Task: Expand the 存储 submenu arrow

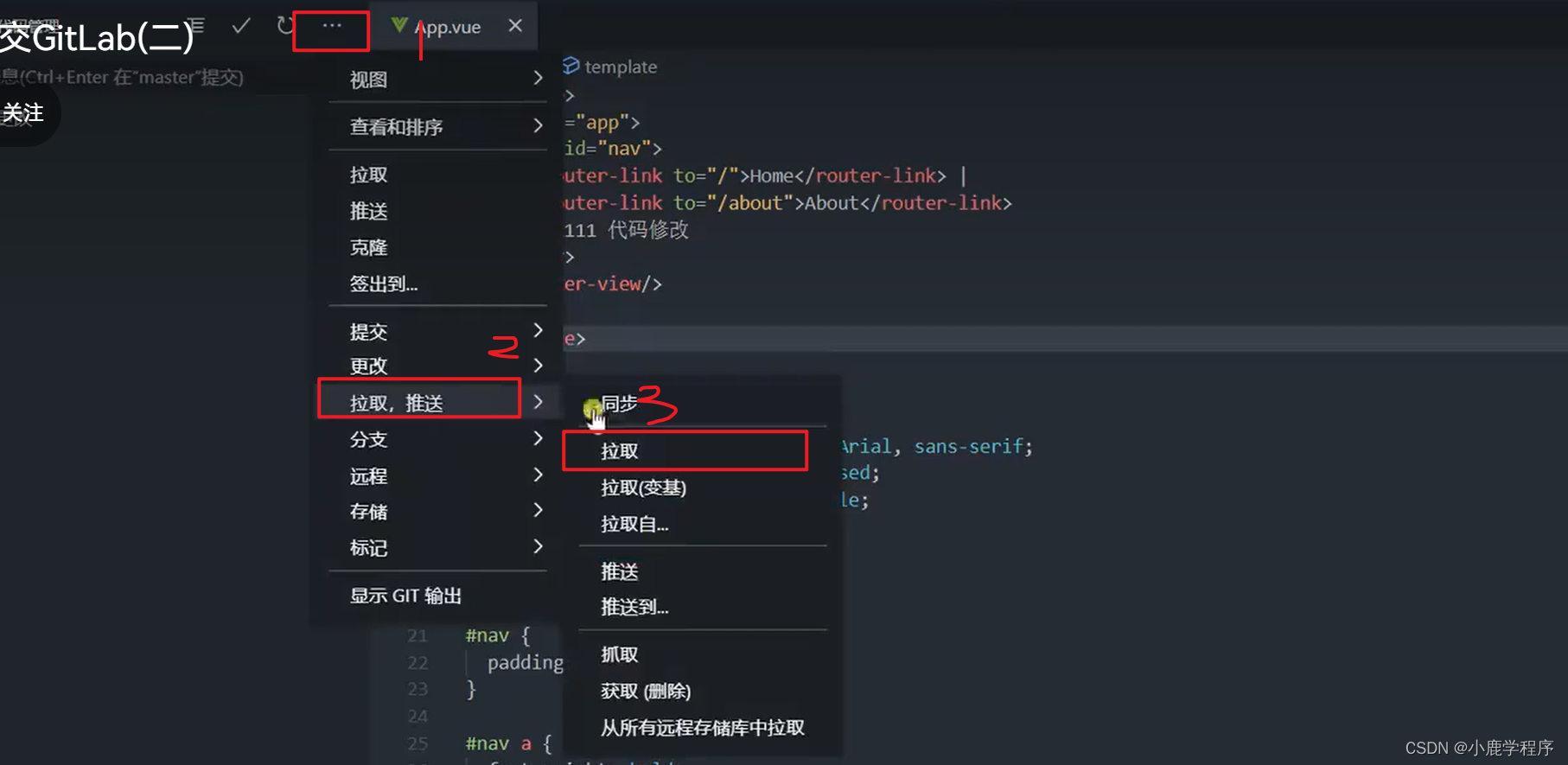Action: coord(538,510)
